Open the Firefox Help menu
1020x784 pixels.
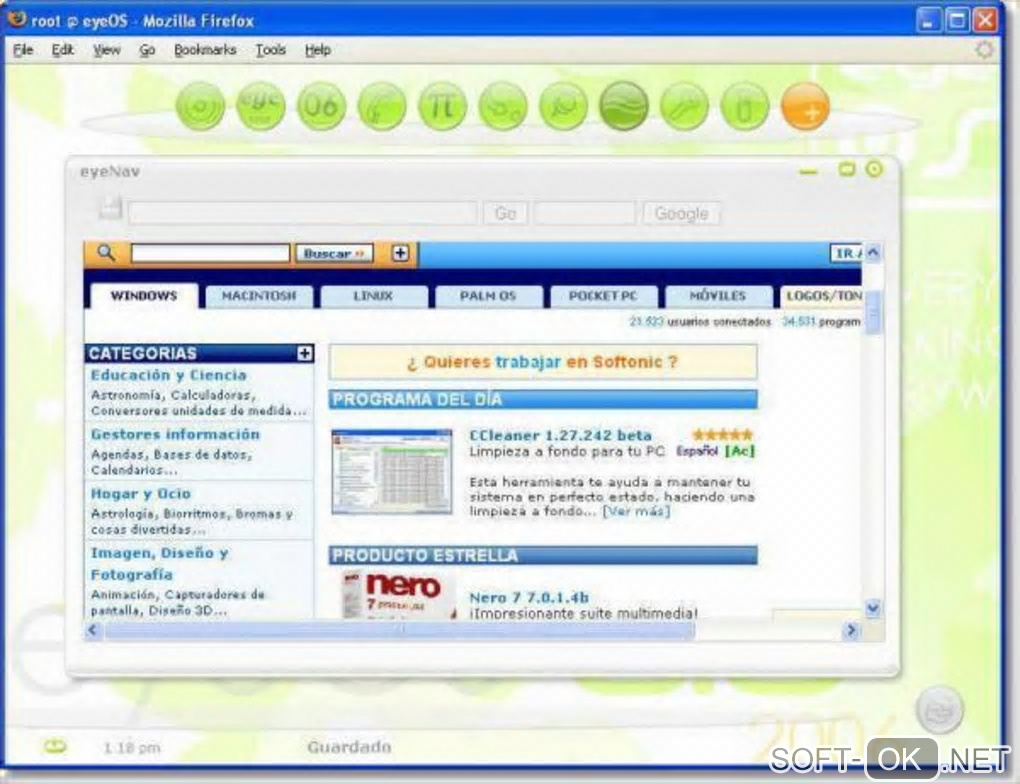point(318,50)
